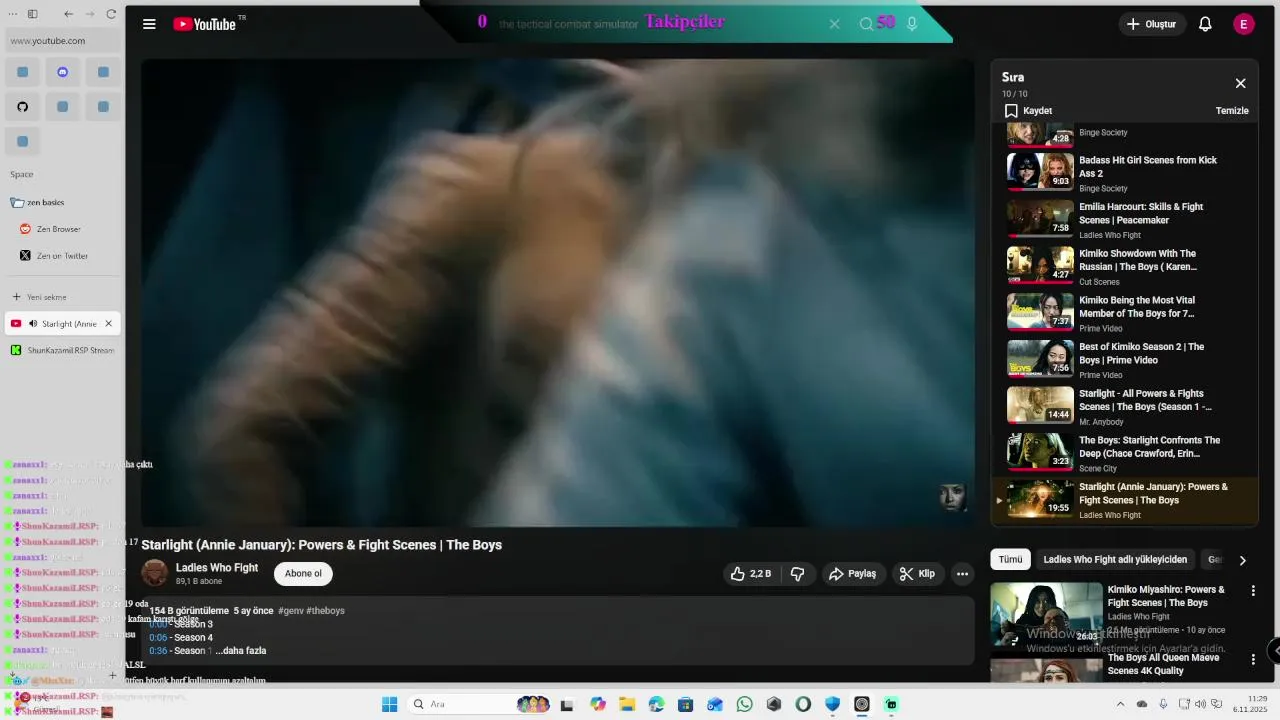The height and width of the screenshot is (720, 1280).
Task: Jump to 0:36 Season 1 timestamp
Action: 158,651
